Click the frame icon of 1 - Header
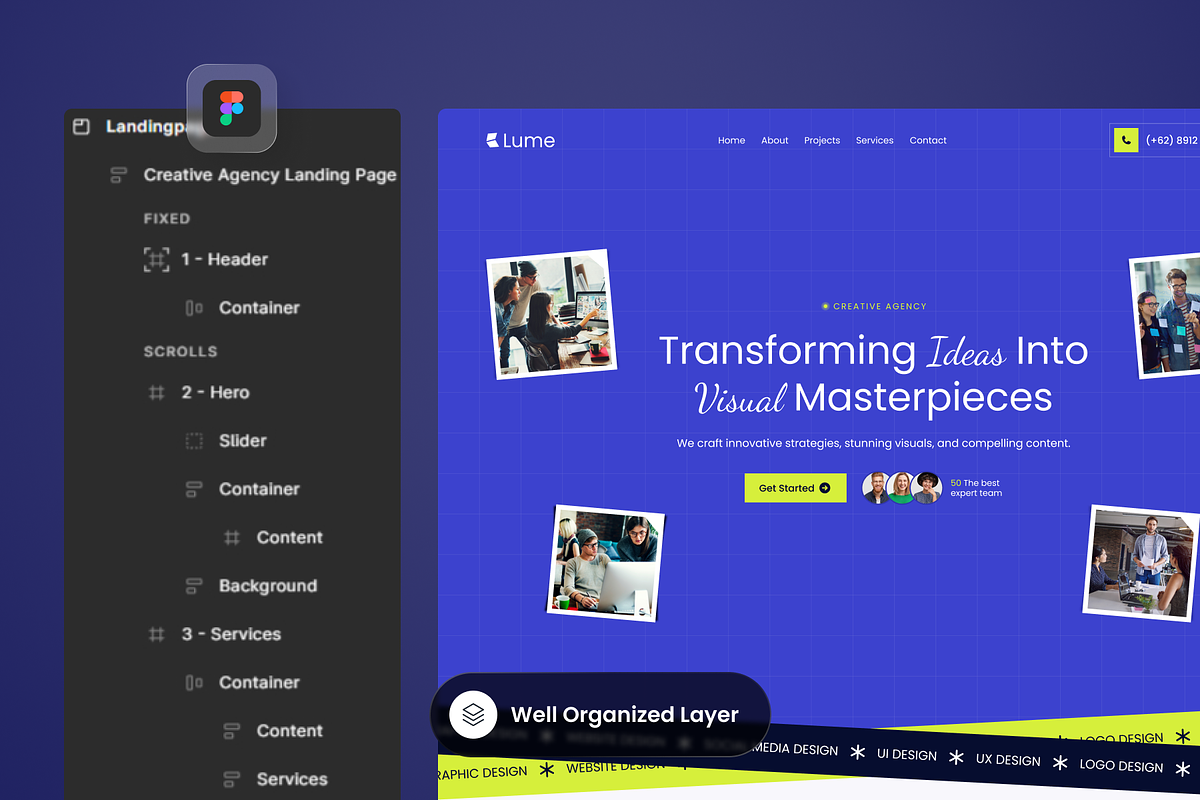 [157, 260]
